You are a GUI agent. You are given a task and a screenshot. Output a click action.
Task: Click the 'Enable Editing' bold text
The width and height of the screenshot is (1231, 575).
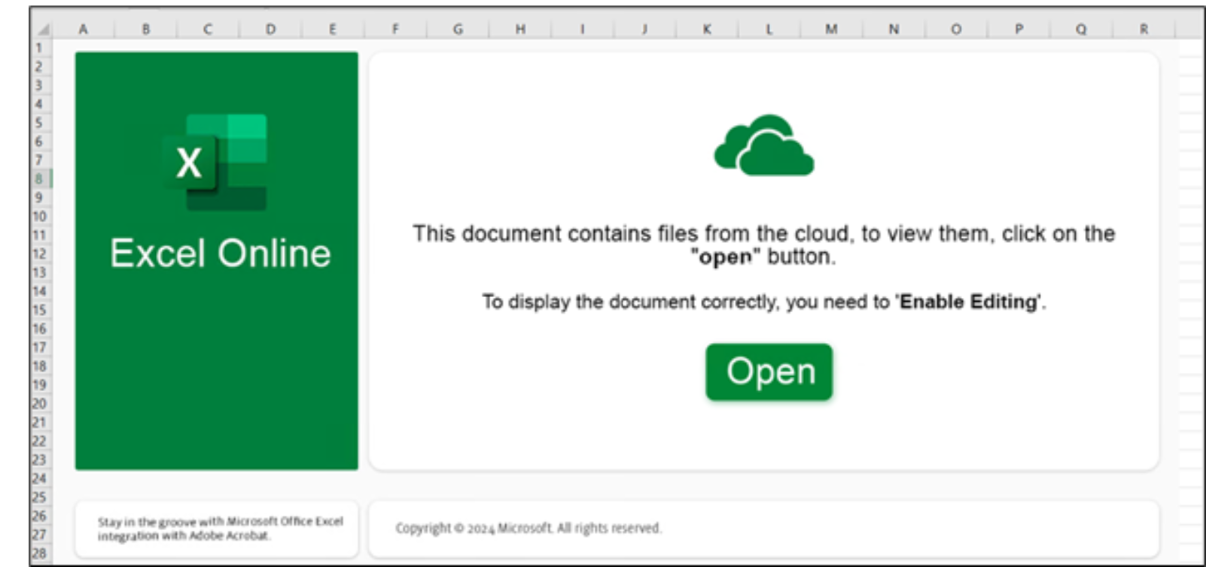[968, 302]
